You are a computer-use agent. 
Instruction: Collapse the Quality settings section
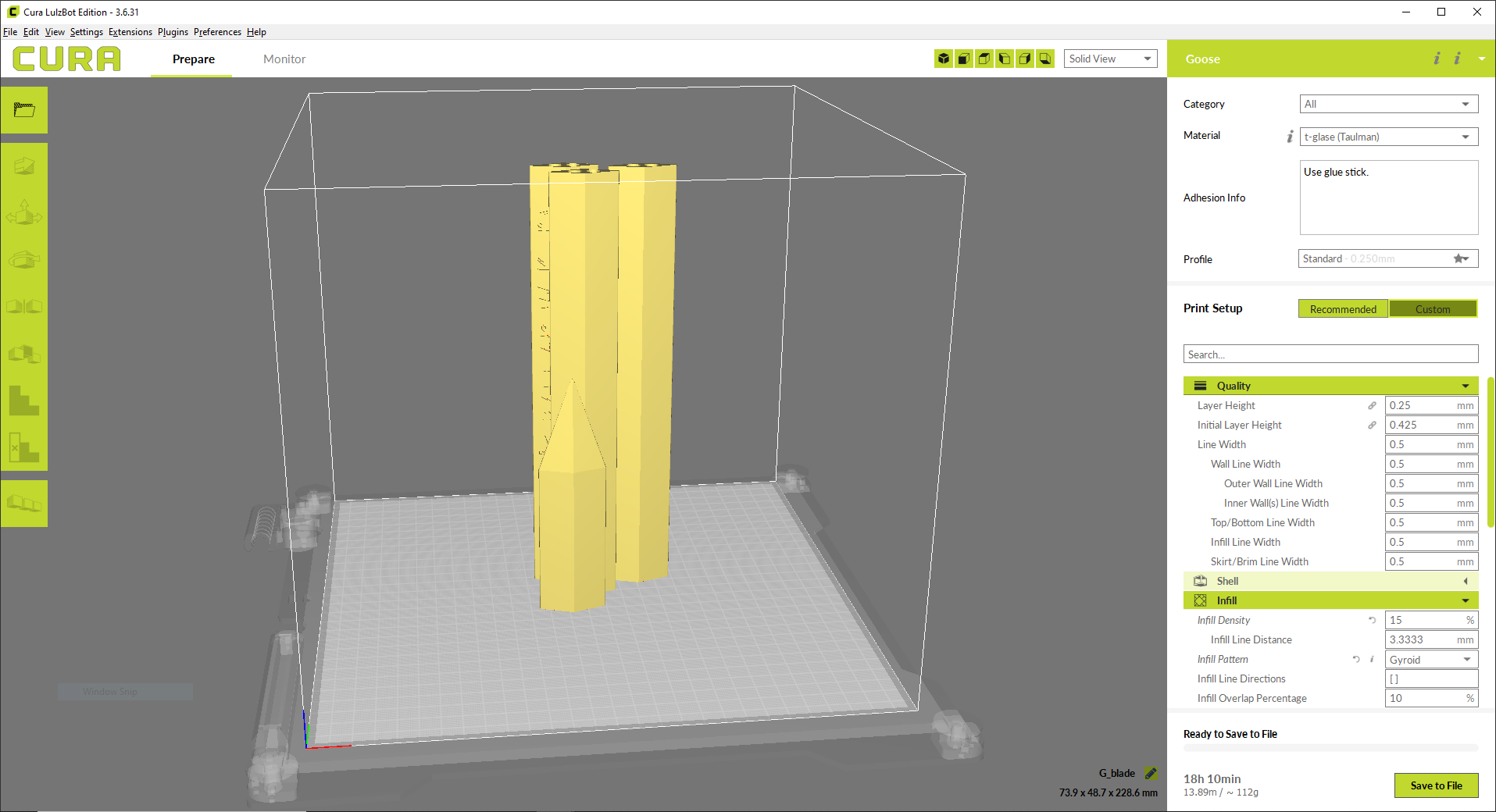(1330, 386)
